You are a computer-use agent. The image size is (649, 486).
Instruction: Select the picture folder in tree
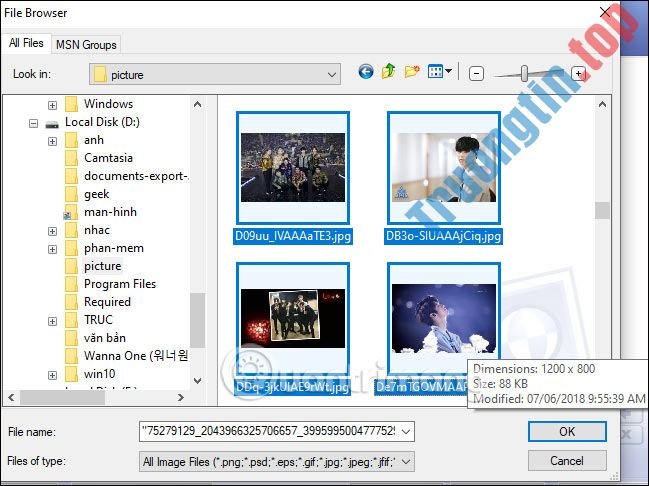[103, 266]
